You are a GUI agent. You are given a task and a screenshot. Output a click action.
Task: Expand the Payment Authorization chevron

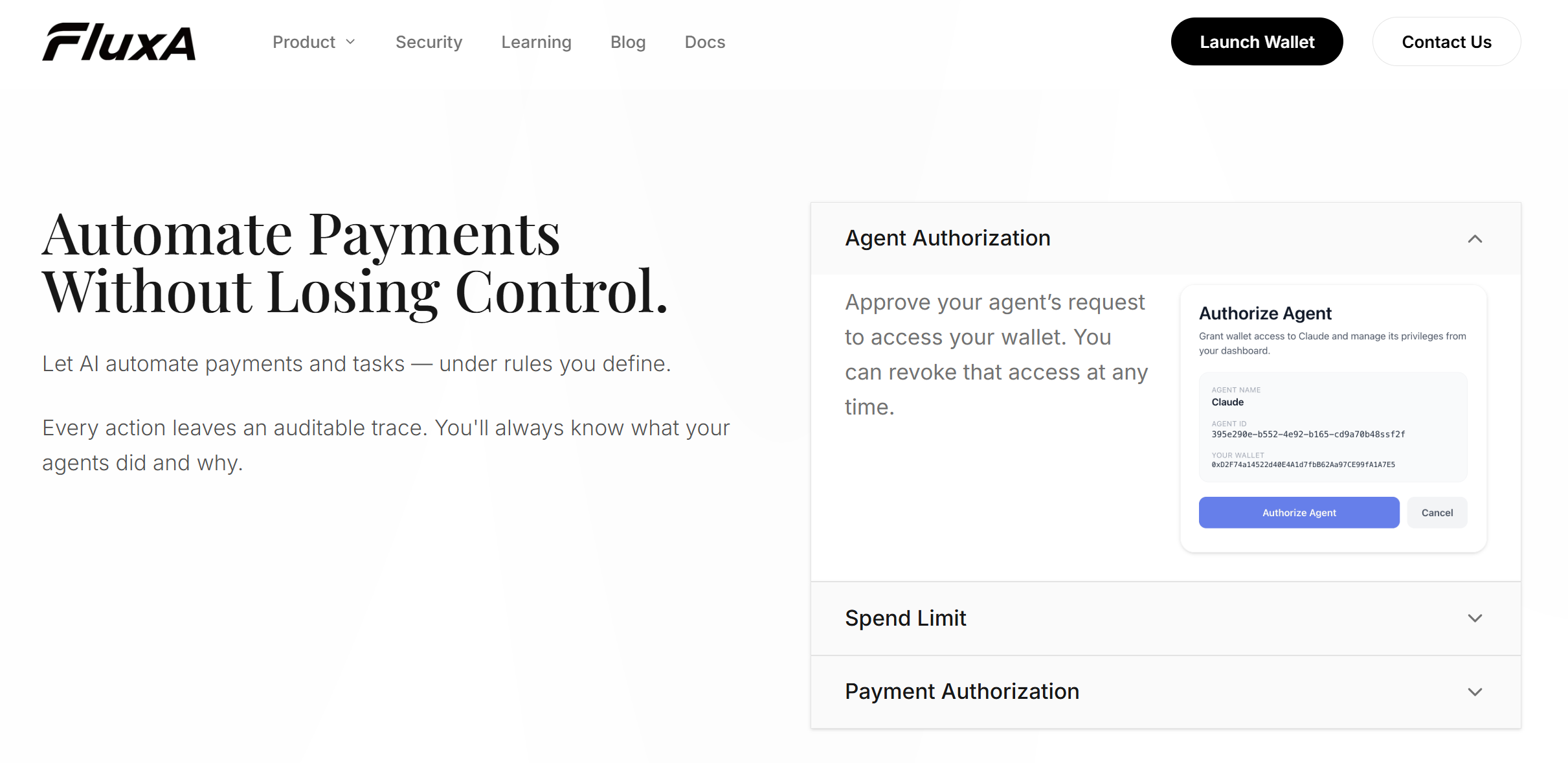click(1475, 692)
